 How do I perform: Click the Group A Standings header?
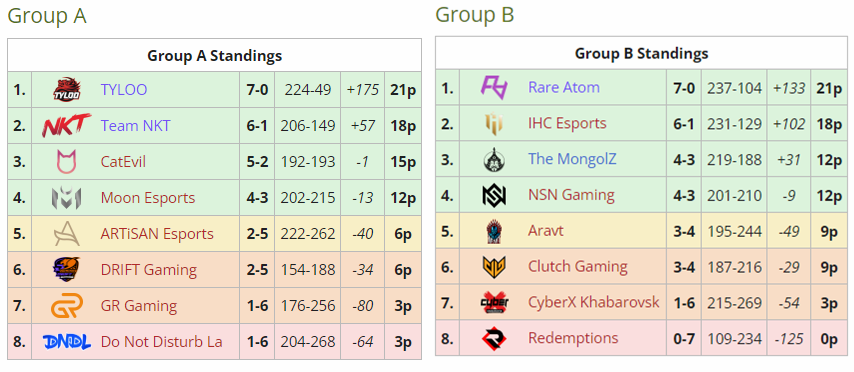[215, 56]
